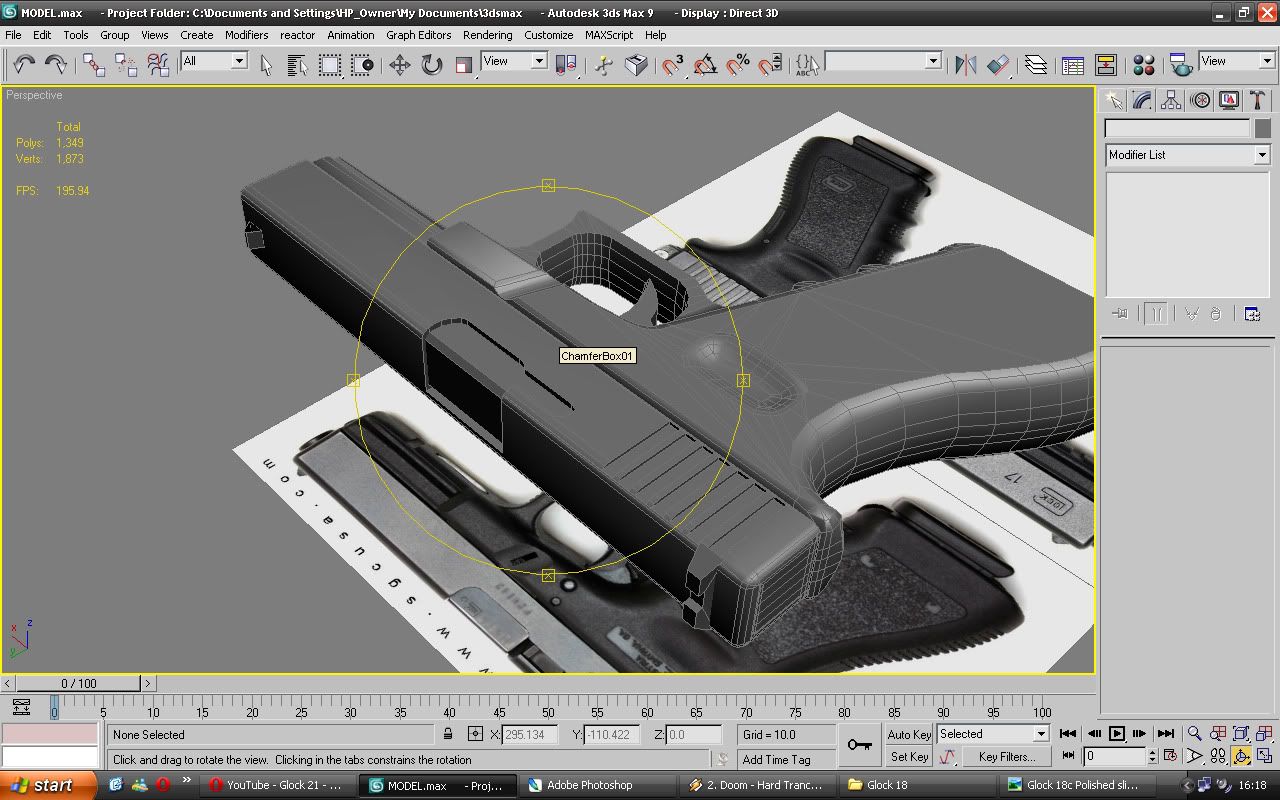Open the Selected key filter dropdown
This screenshot has height=800, width=1280.
(x=992, y=734)
